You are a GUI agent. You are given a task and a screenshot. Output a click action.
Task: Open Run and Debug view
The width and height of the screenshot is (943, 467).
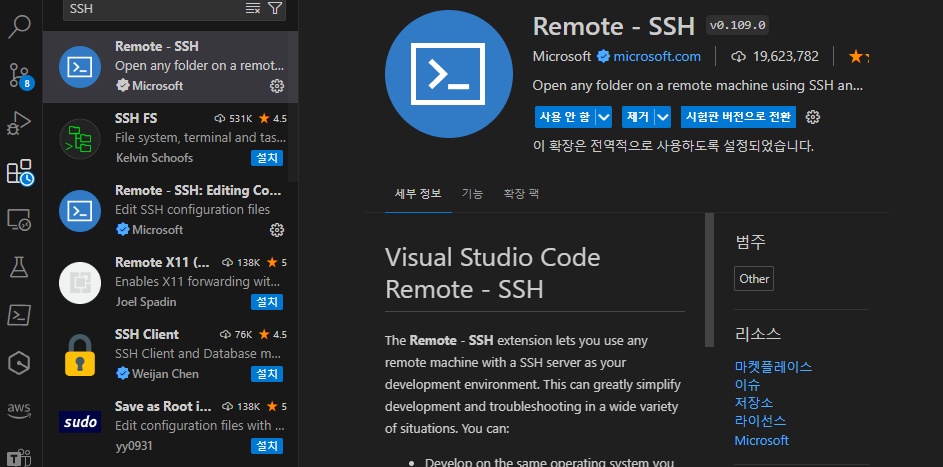[19, 123]
